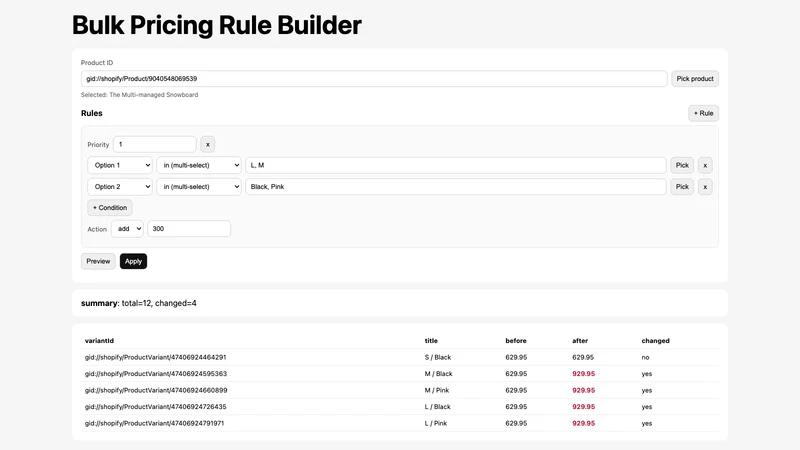
Task: Click the black Apply button
Action: point(133,261)
